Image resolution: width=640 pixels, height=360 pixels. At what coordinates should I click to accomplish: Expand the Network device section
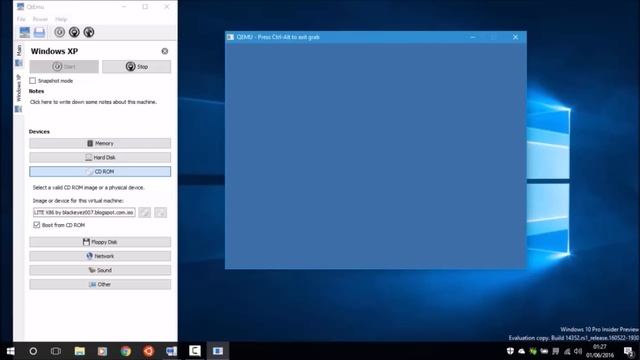(100, 256)
